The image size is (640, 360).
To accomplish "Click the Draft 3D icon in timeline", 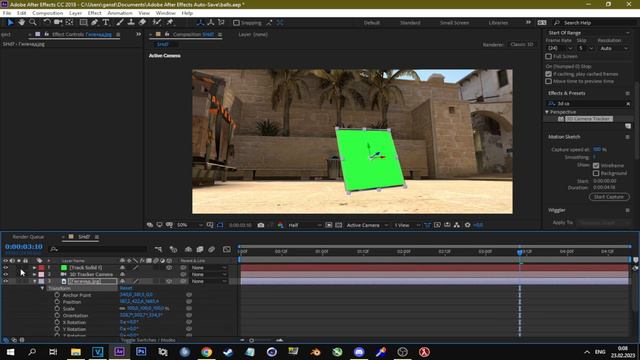I will pyautogui.click(x=173, y=249).
